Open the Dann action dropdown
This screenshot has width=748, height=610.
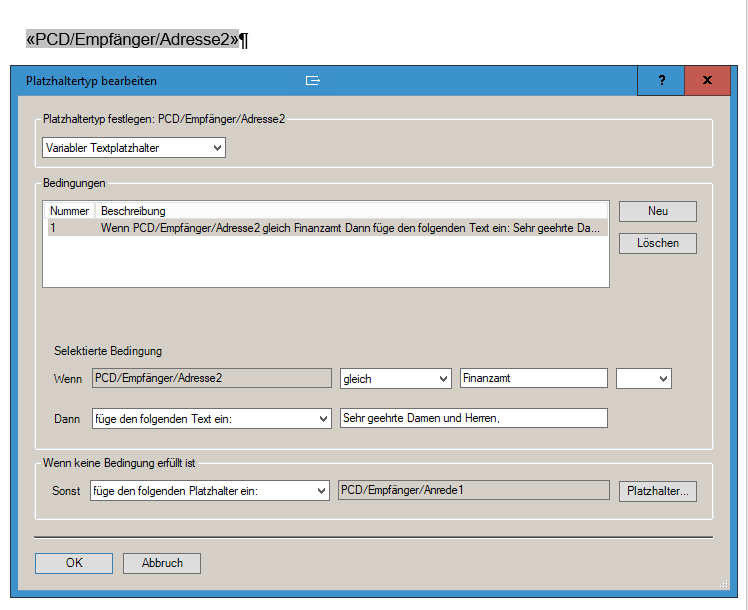(x=211, y=418)
